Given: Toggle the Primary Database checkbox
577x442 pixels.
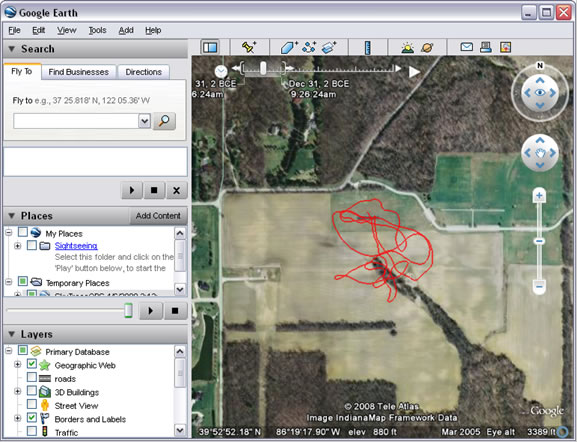Looking at the screenshot, I should pos(23,350).
